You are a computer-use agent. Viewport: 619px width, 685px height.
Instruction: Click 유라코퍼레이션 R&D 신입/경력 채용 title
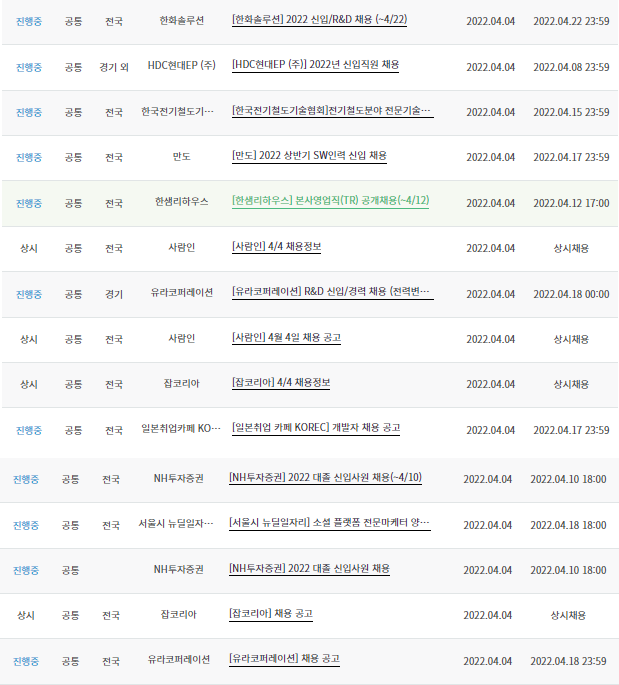pyautogui.click(x=332, y=293)
